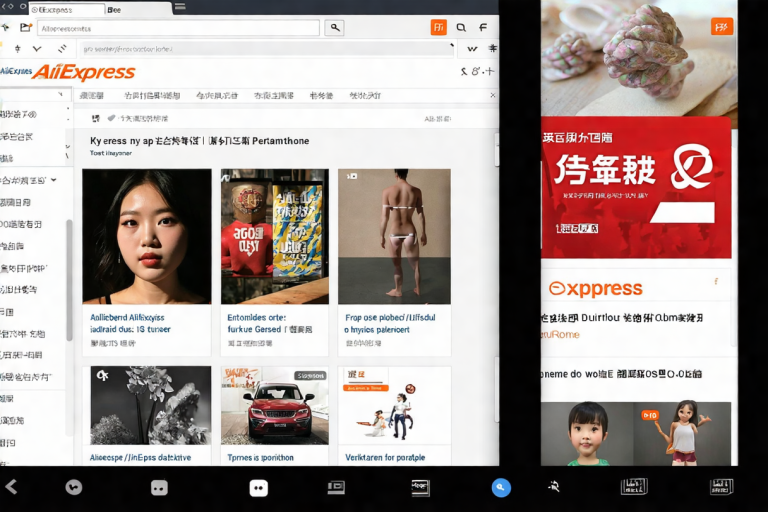This screenshot has height=512, width=768.
Task: Click the white button on the red banner
Action: (x=683, y=213)
